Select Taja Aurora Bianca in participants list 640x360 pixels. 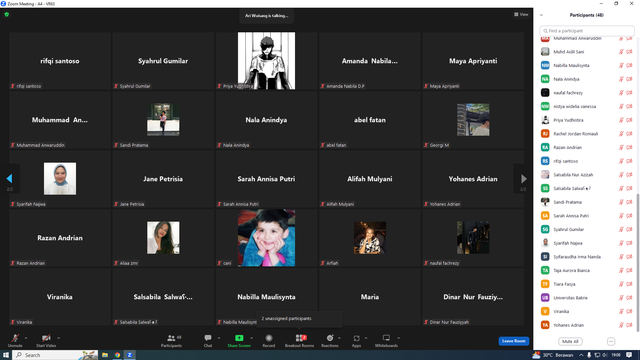587,270
